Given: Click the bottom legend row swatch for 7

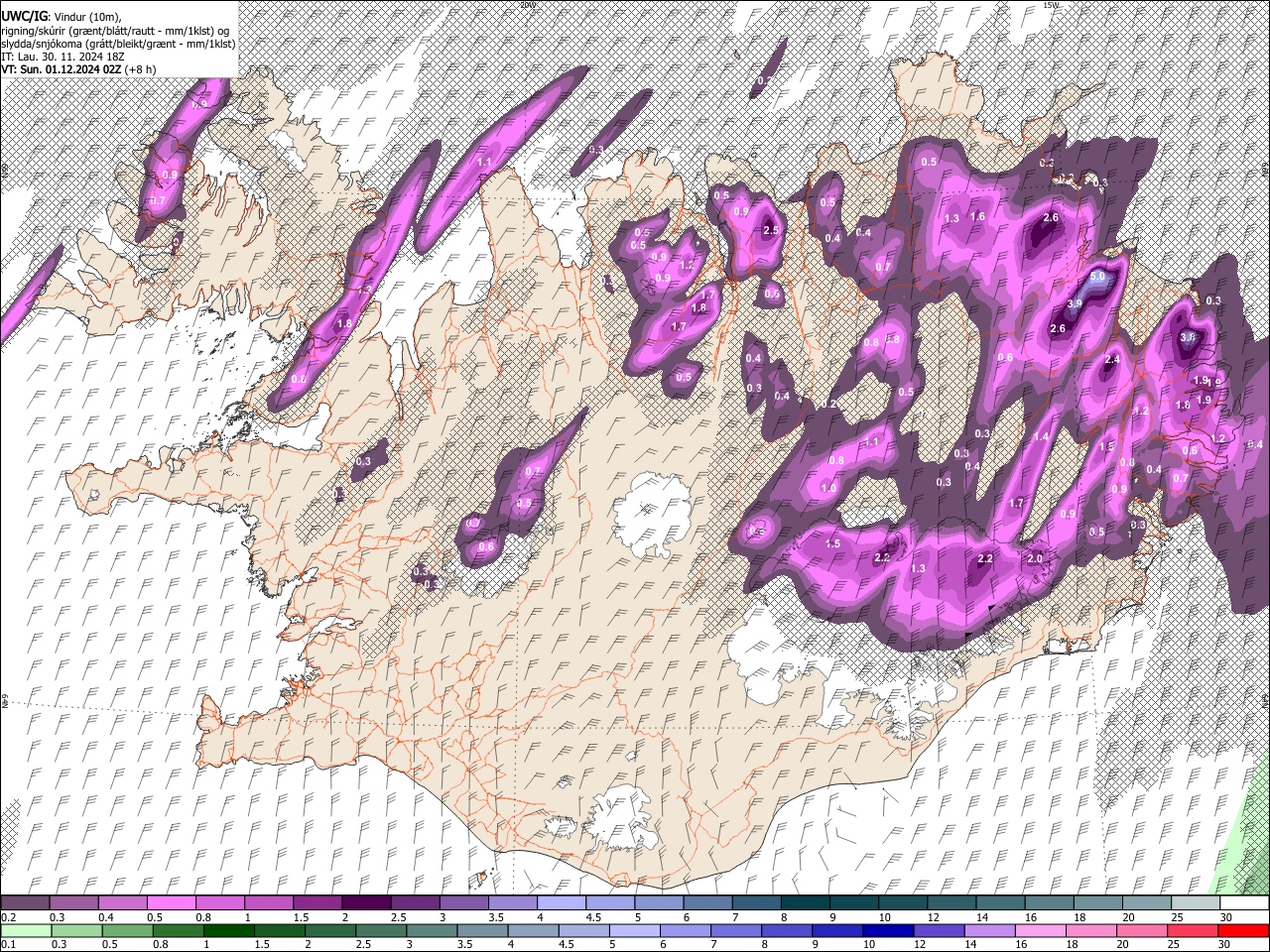Looking at the screenshot, I should click(x=736, y=930).
